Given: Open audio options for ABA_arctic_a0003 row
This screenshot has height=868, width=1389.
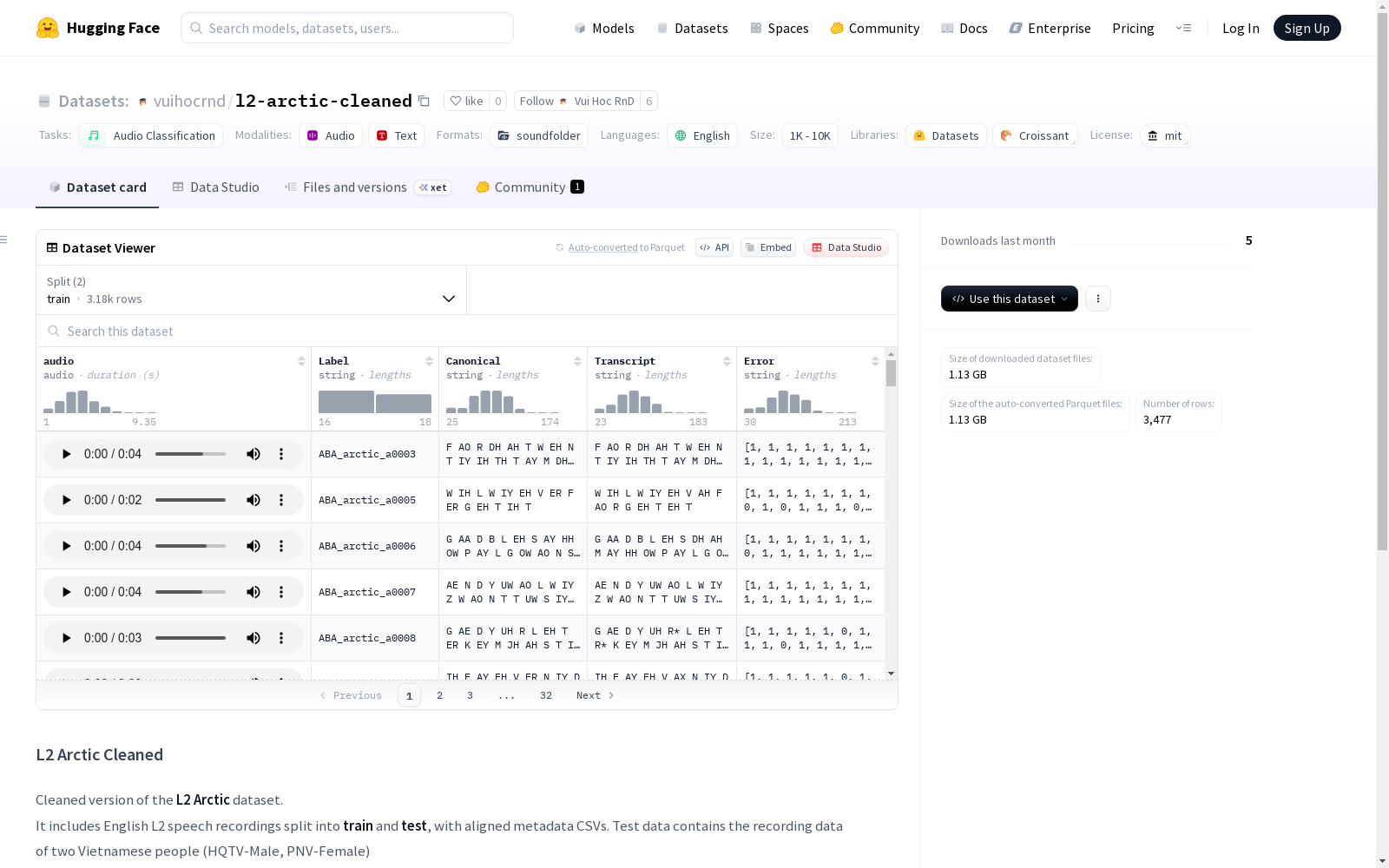Looking at the screenshot, I should 281,454.
